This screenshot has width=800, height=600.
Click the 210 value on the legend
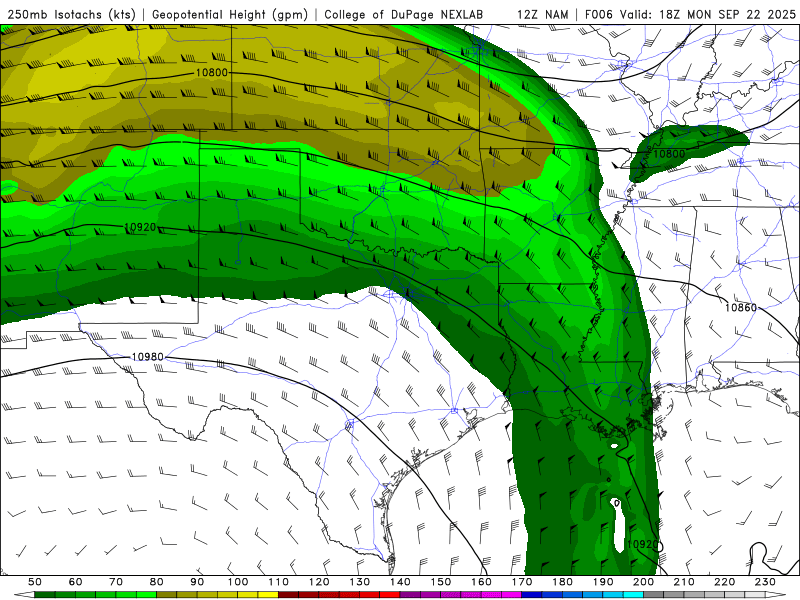pyautogui.click(x=684, y=582)
